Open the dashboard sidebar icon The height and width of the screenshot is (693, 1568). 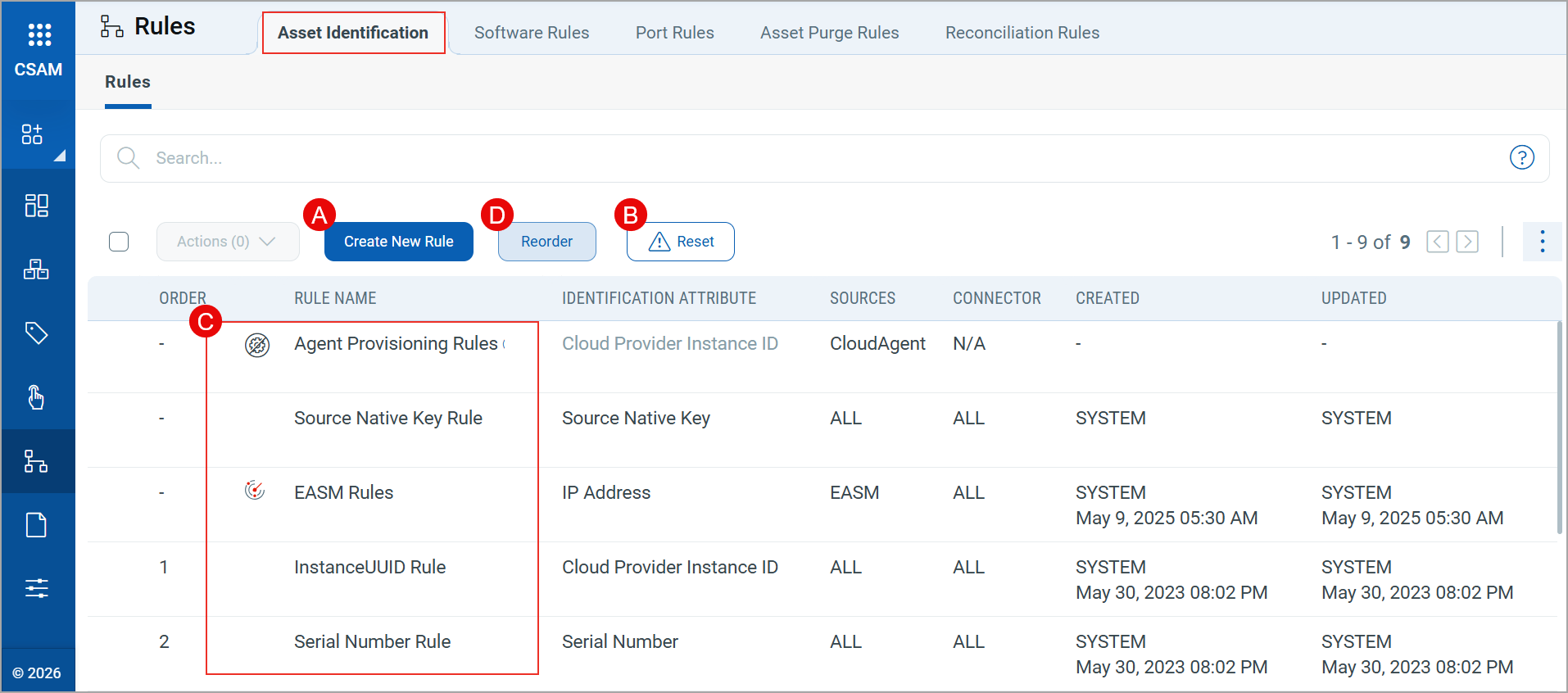(37, 205)
